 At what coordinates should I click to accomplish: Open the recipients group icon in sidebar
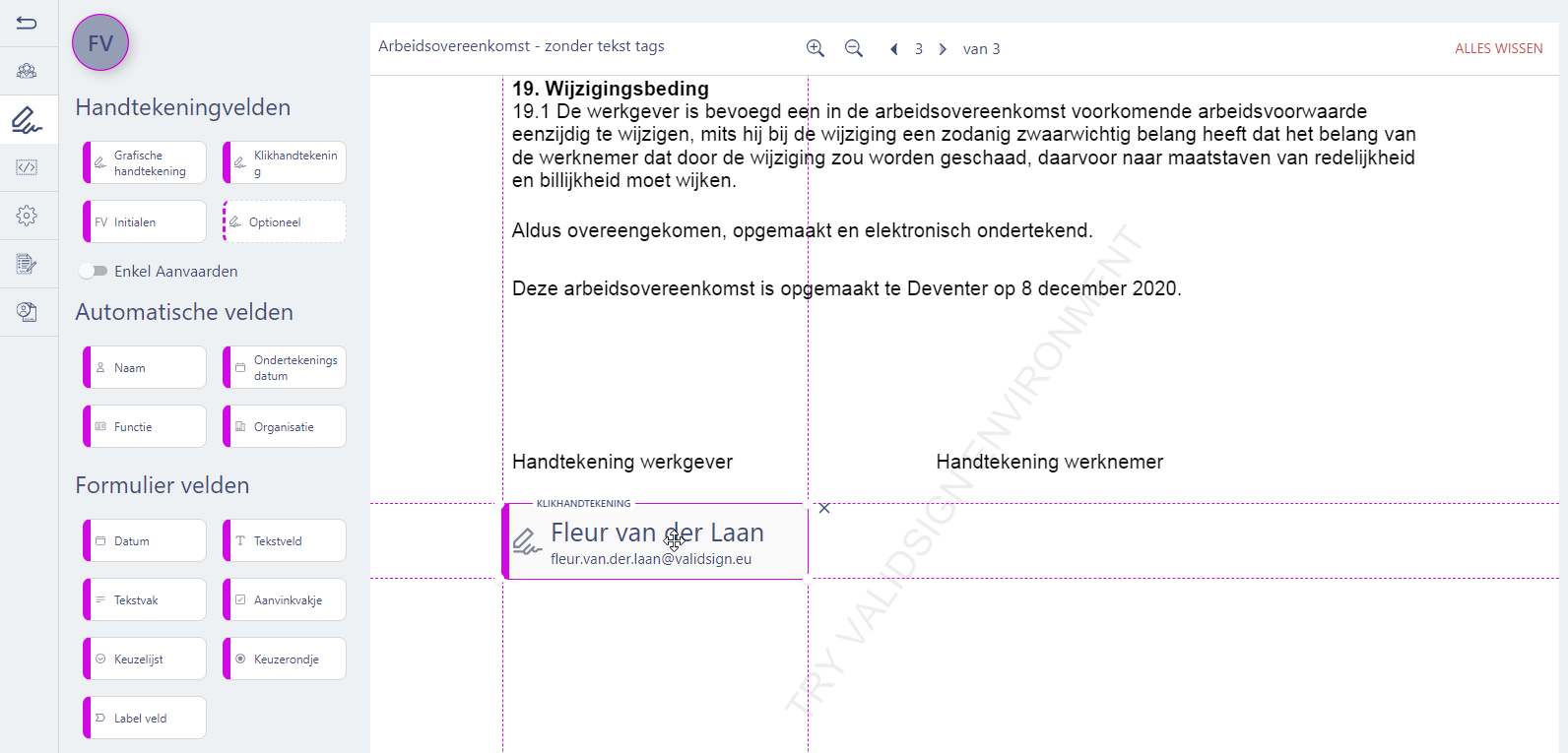click(x=27, y=71)
